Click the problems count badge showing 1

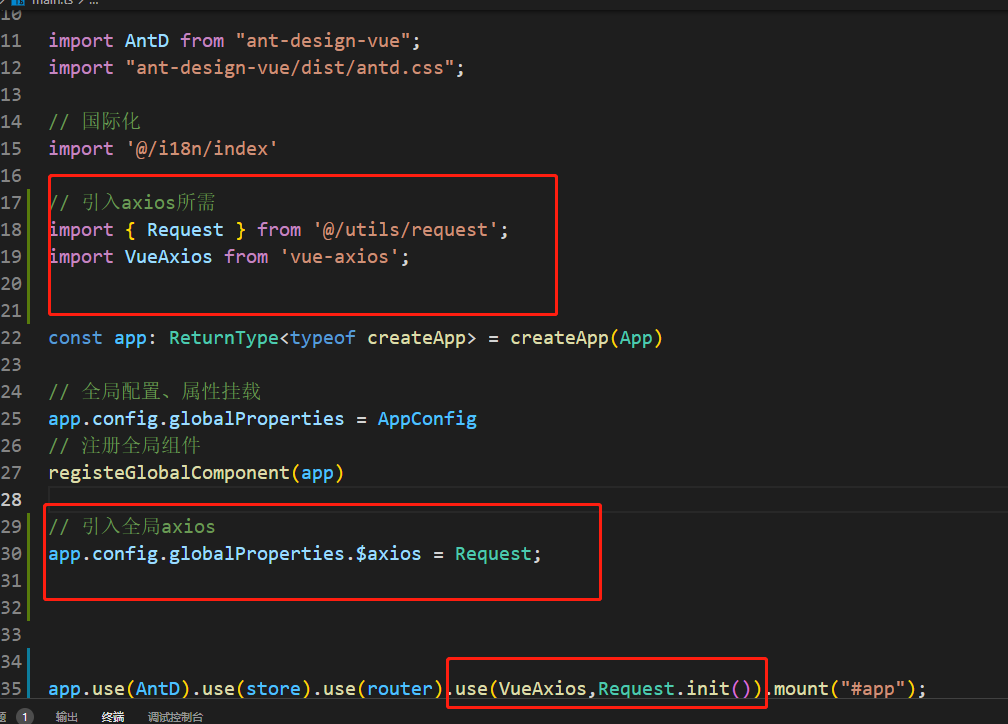pos(23,716)
